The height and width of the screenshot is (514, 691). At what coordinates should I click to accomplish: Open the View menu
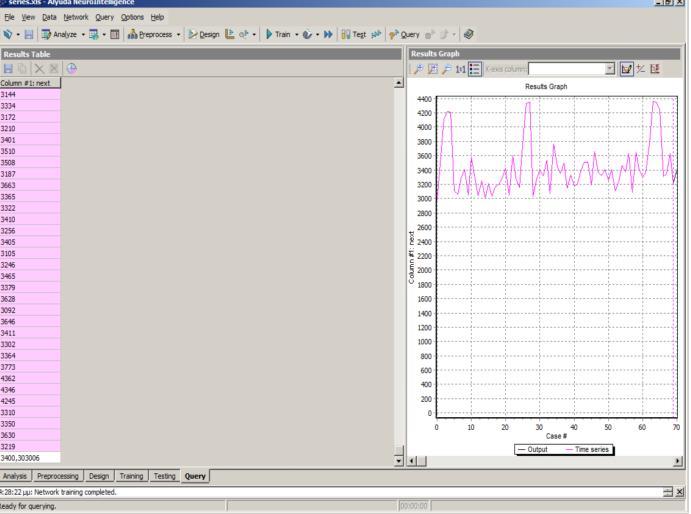(x=28, y=17)
